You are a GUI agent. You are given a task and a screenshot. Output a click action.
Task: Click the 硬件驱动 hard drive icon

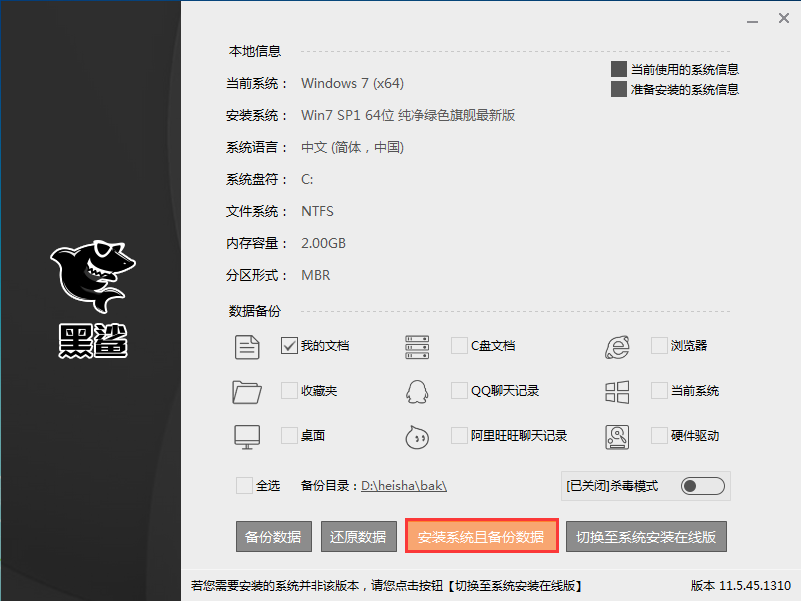[x=617, y=436]
